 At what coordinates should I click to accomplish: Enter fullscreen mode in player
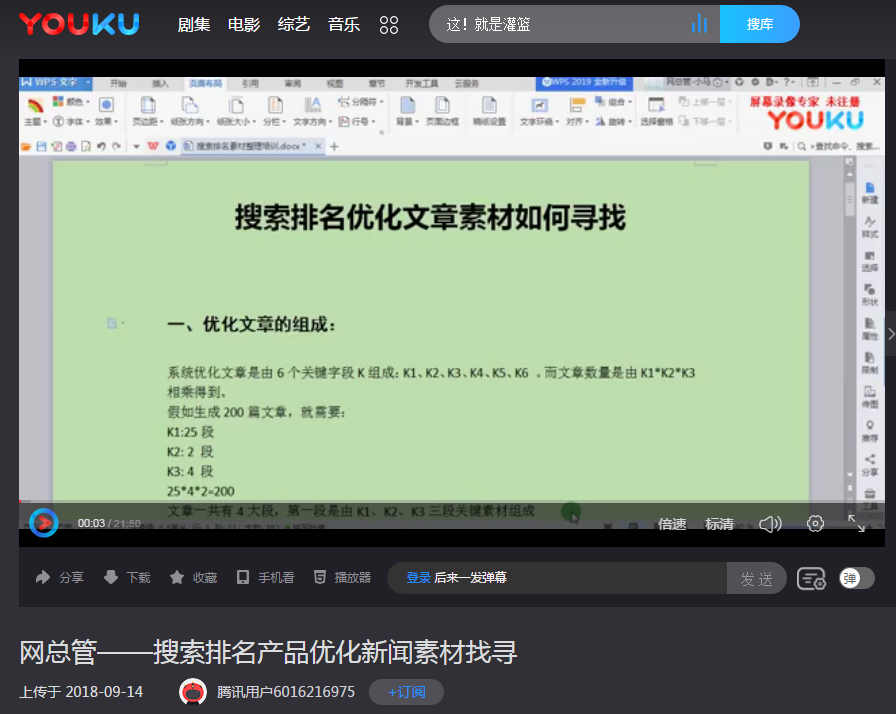pyautogui.click(x=857, y=523)
